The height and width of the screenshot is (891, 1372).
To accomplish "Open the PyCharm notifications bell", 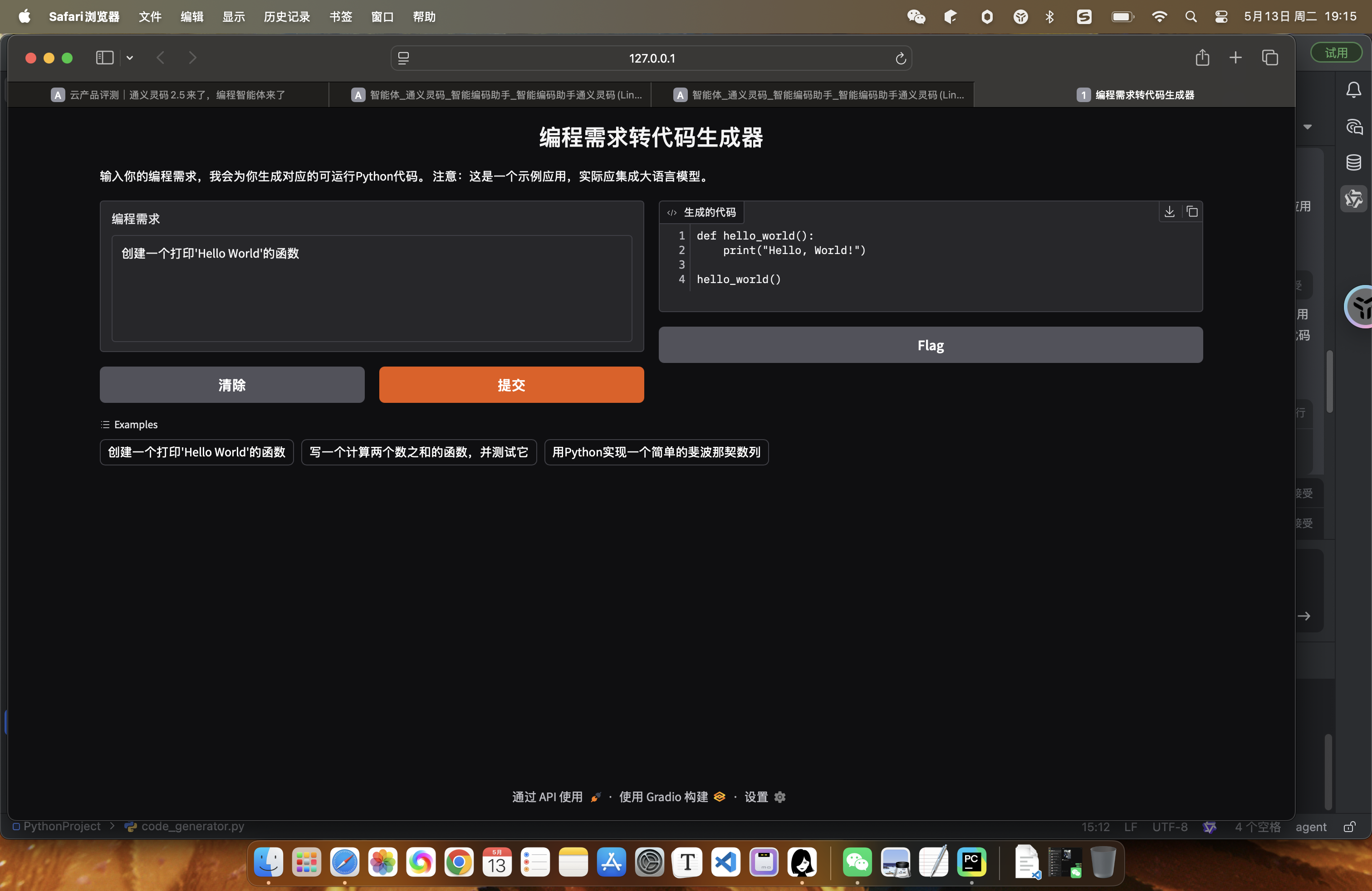I will point(1353,90).
